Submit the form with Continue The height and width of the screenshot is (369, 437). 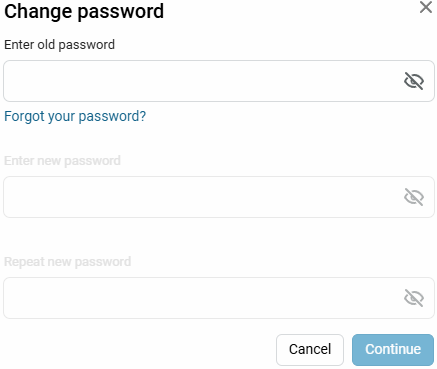pyautogui.click(x=393, y=350)
